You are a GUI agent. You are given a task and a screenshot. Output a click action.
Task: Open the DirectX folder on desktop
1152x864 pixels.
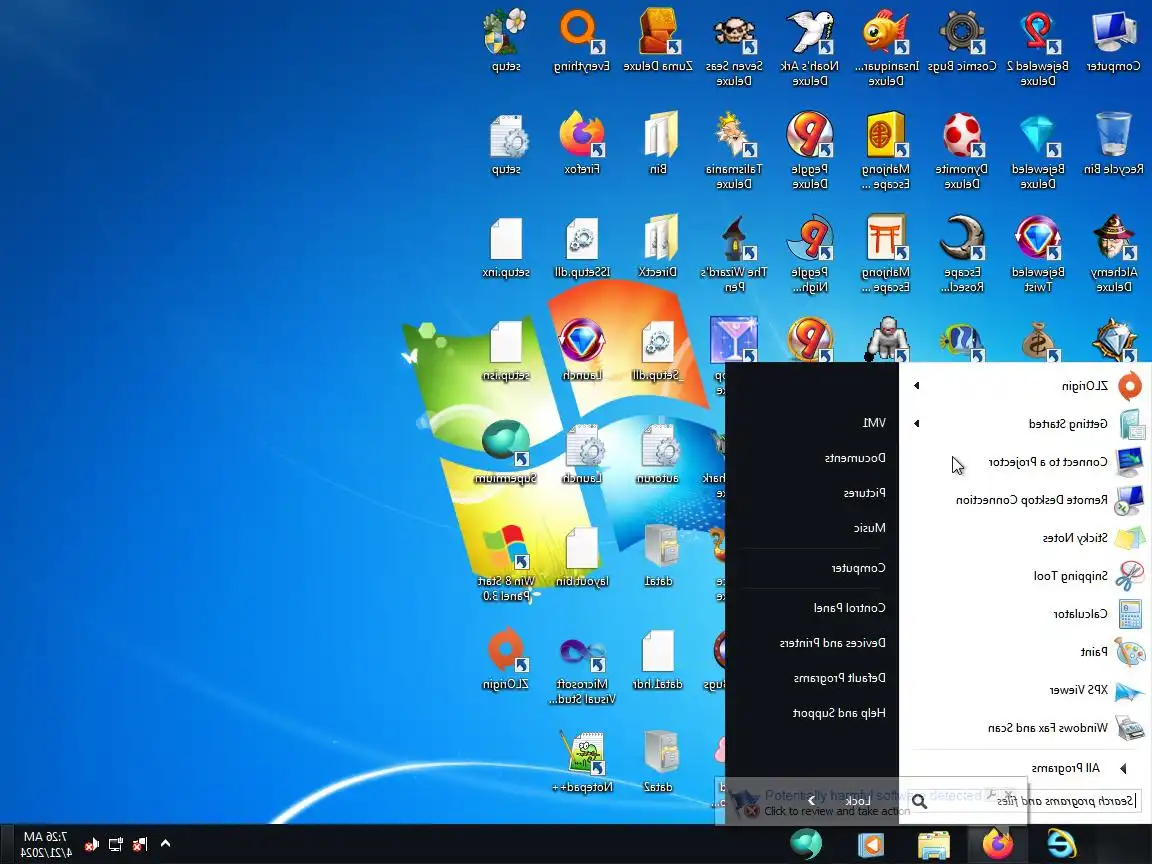(x=658, y=247)
